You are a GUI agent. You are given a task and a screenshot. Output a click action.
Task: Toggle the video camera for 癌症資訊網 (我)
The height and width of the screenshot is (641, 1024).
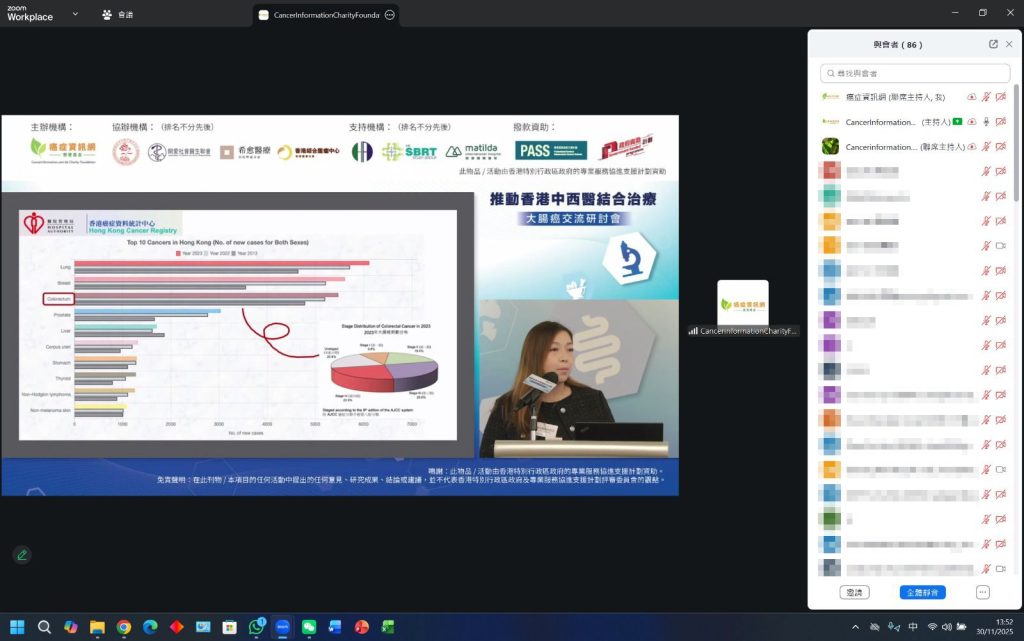(1001, 97)
